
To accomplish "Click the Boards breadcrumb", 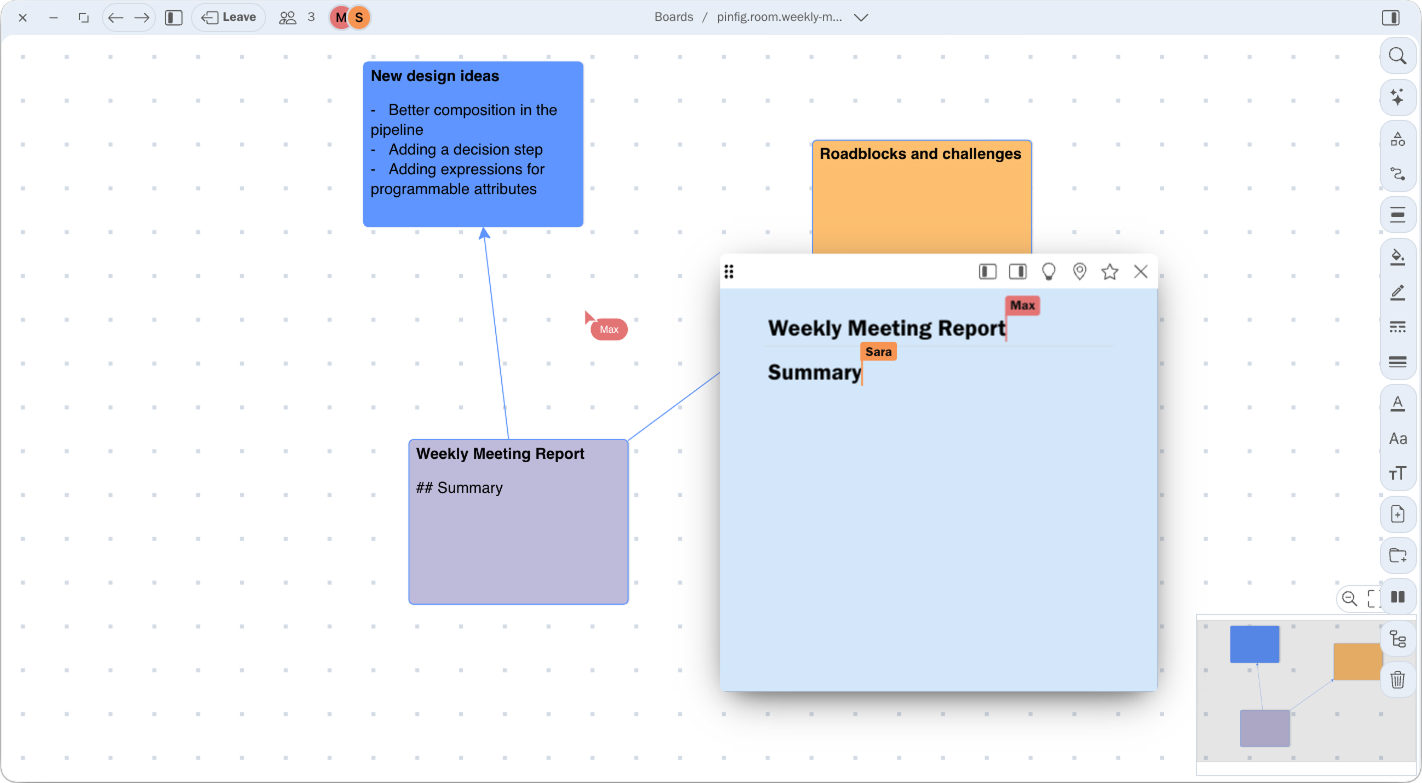I will [673, 17].
